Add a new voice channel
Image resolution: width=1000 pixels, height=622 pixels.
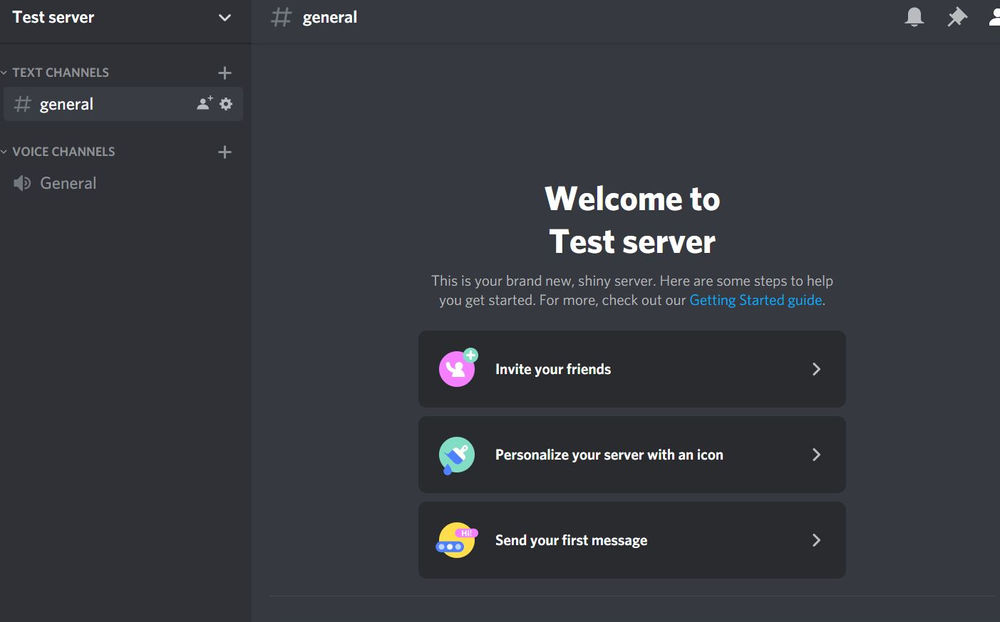tap(225, 151)
